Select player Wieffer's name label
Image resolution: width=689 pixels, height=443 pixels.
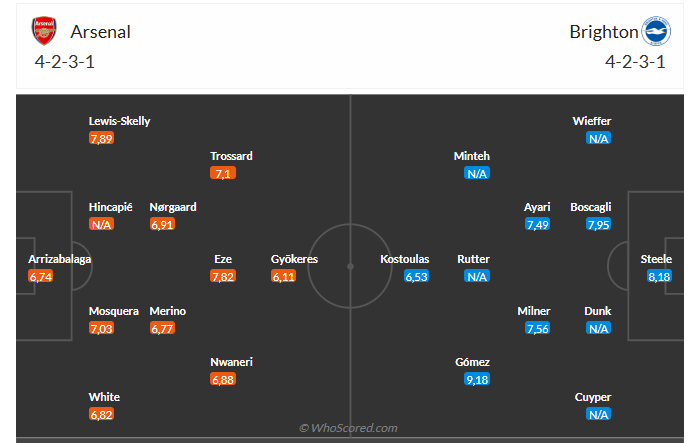tap(591, 121)
